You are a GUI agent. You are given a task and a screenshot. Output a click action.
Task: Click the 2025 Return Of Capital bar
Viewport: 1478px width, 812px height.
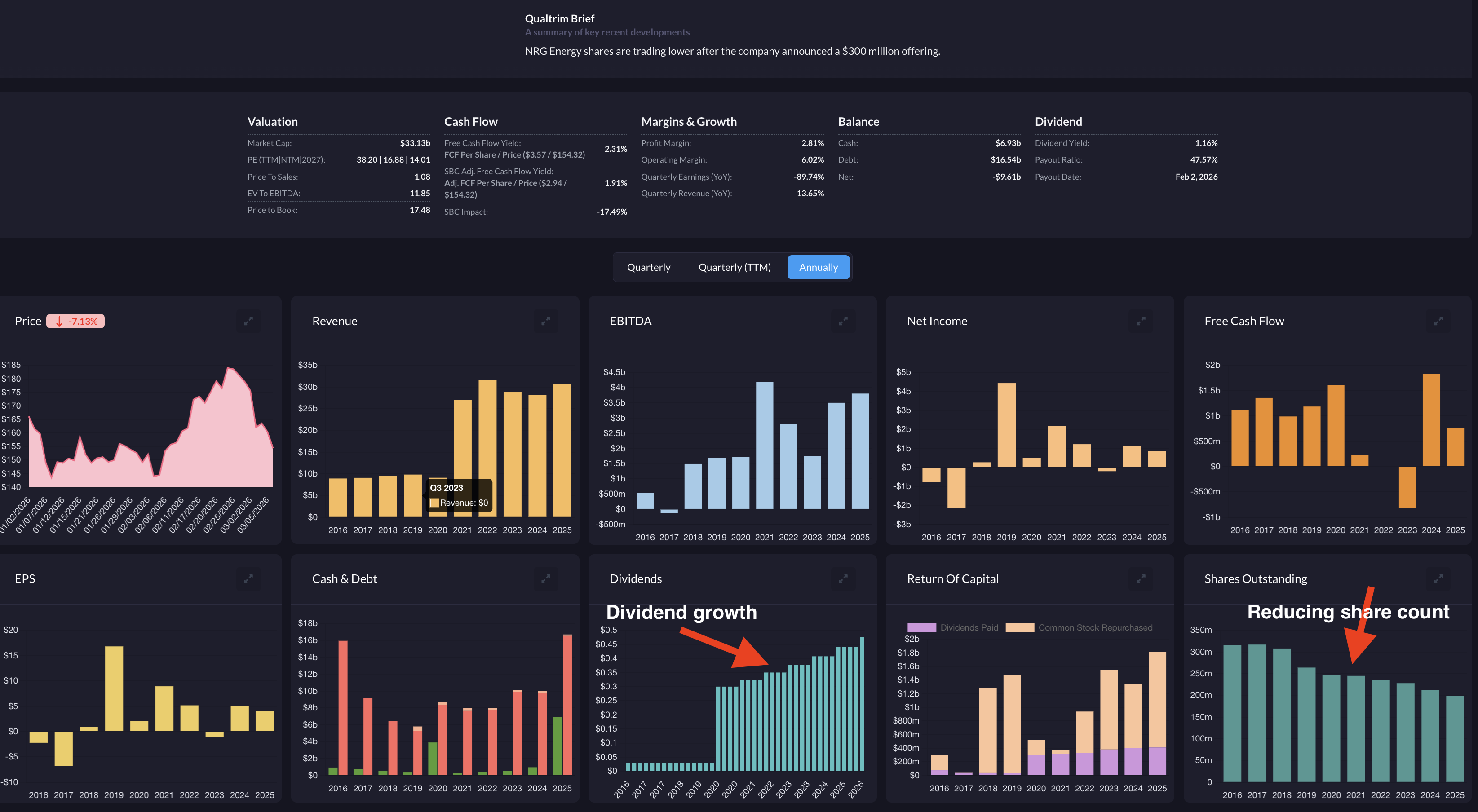coord(1157,713)
